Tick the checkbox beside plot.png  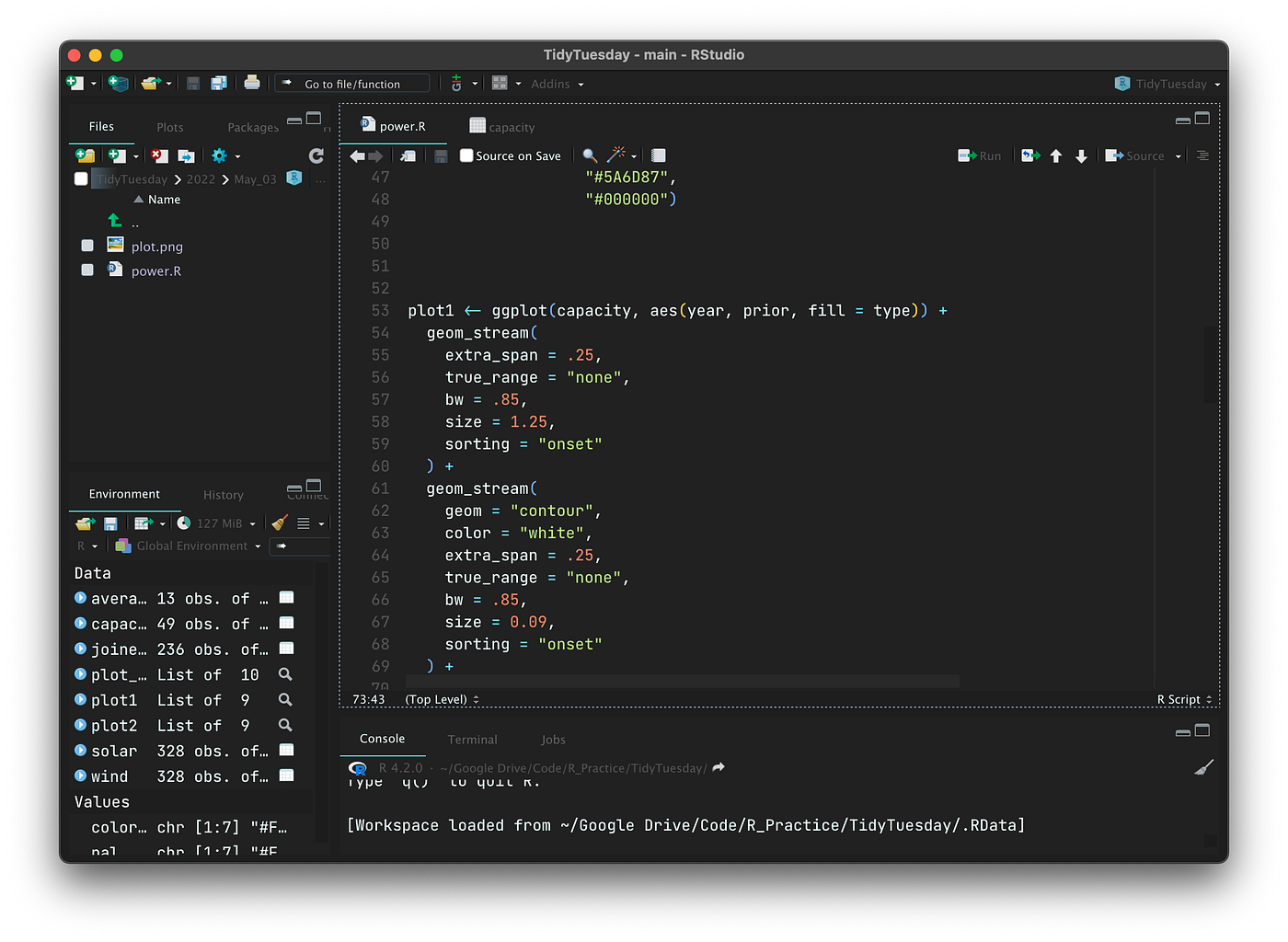(87, 246)
